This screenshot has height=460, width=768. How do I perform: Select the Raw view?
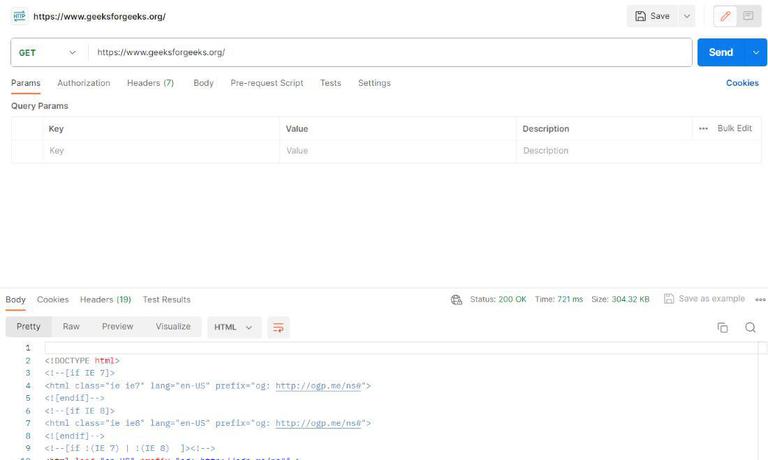click(x=71, y=327)
